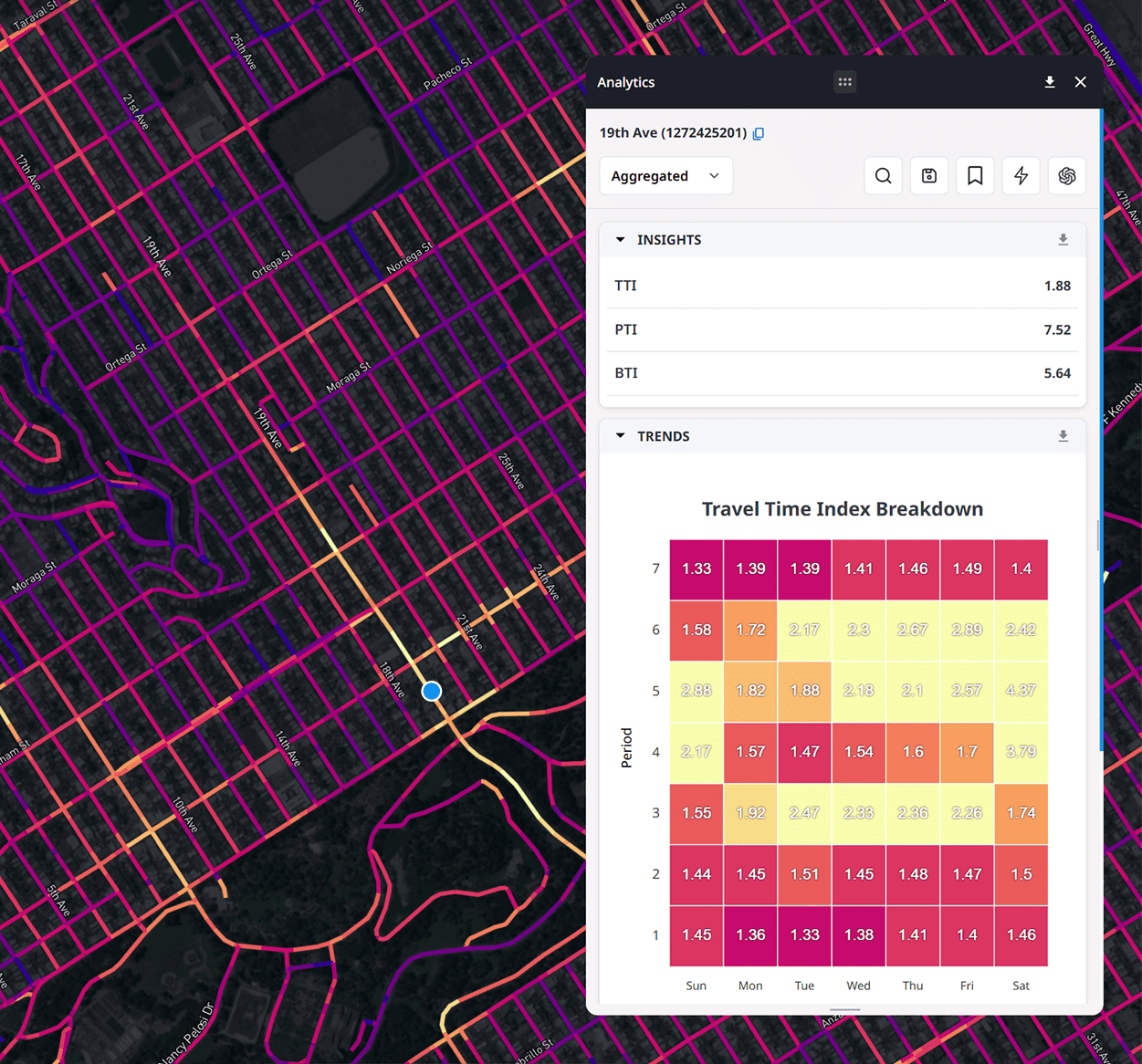Click the bookmark icon button

[975, 176]
